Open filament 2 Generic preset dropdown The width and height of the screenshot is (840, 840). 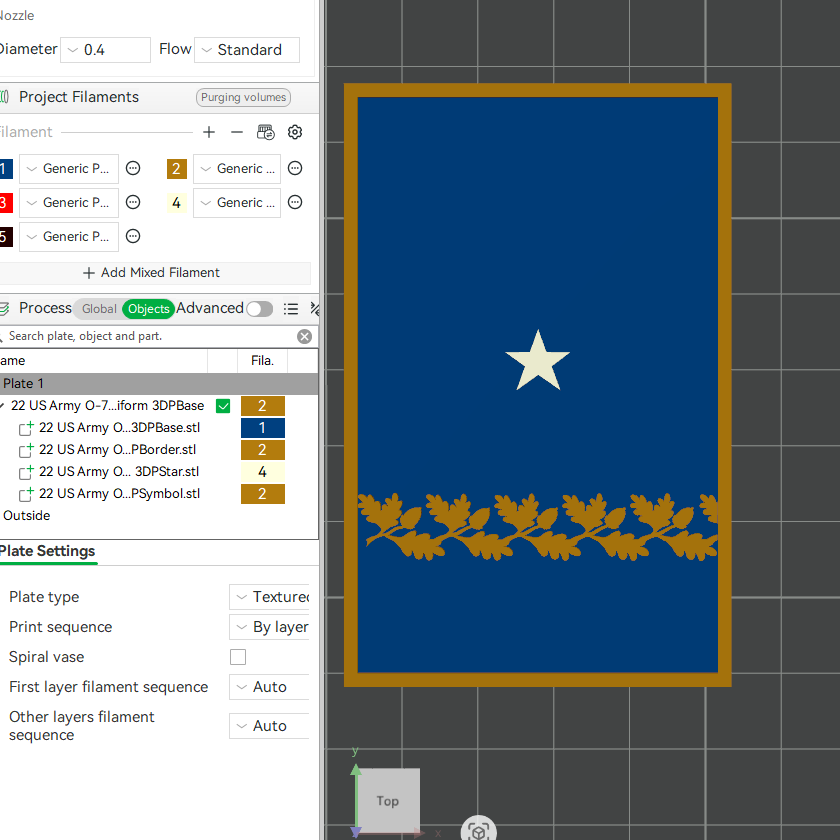(237, 169)
